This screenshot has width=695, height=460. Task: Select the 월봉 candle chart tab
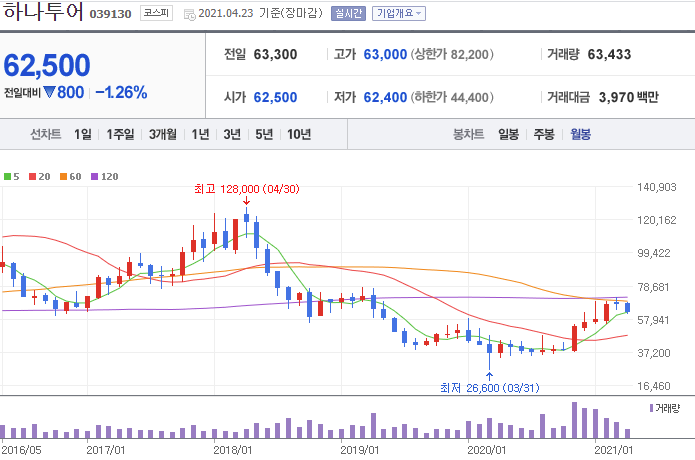(580, 134)
